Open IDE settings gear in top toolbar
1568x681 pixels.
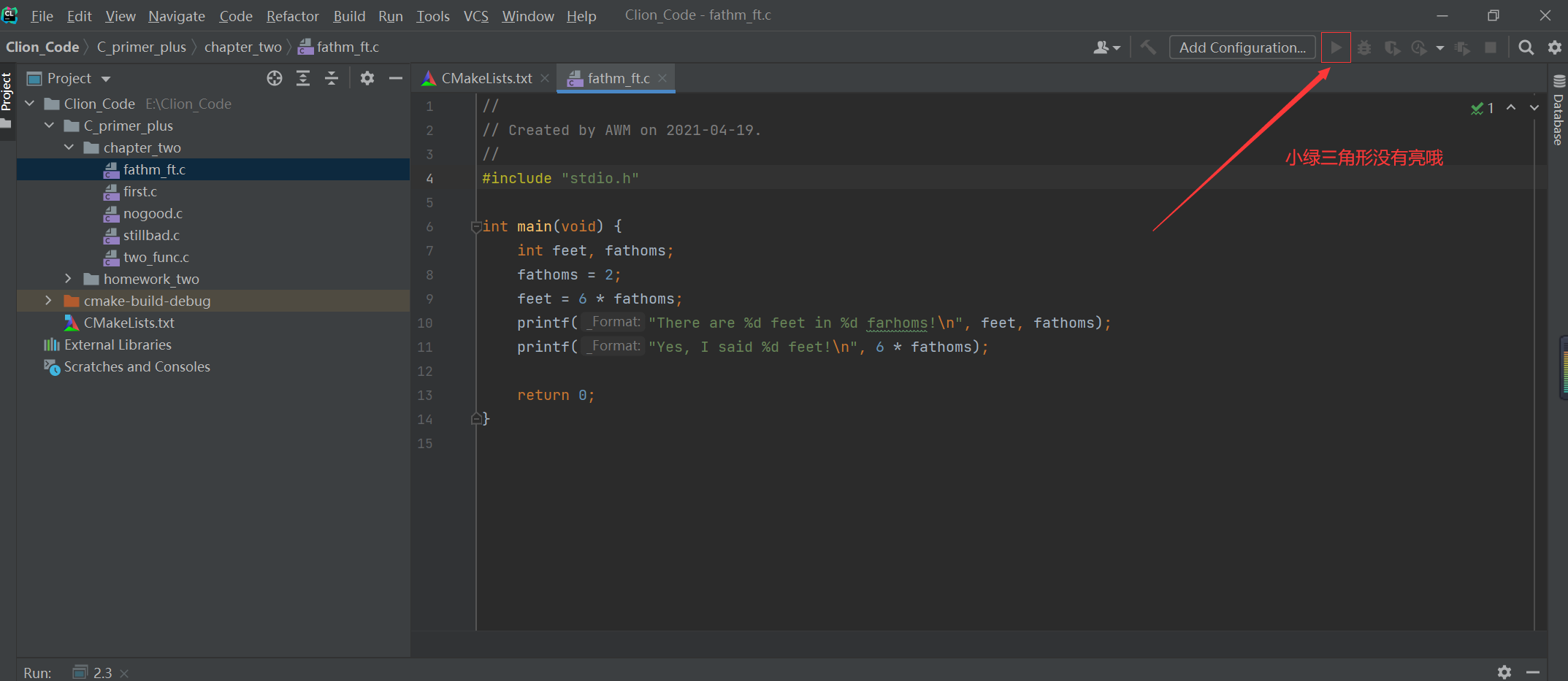click(1554, 47)
